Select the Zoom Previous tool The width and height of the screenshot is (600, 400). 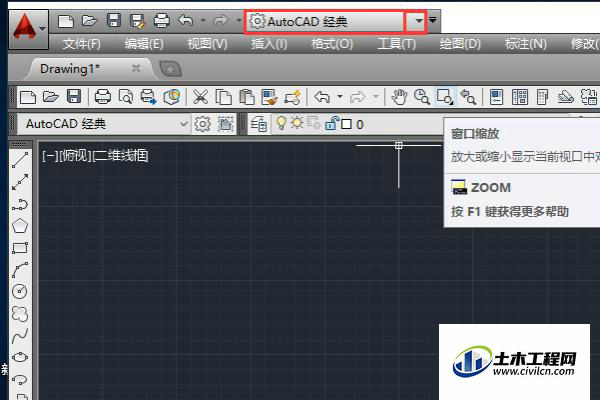point(468,97)
